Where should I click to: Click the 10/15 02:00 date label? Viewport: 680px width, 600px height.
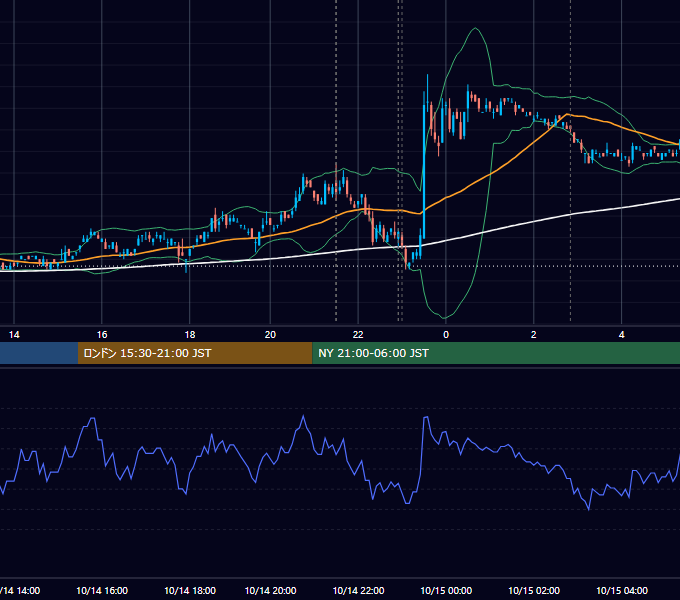534,590
